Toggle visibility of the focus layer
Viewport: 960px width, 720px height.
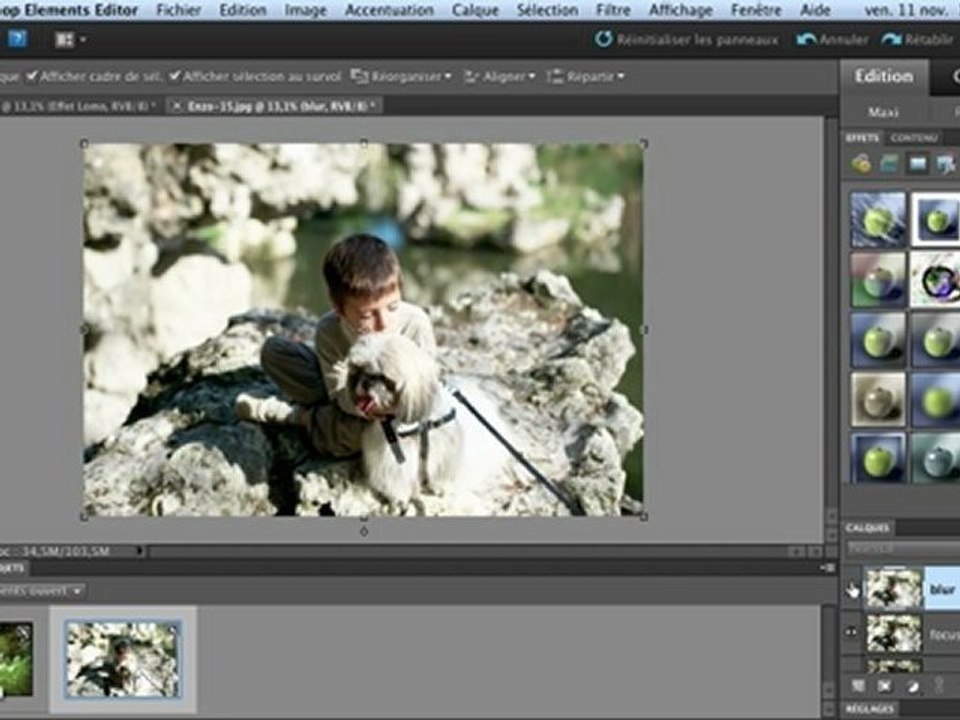(x=852, y=632)
